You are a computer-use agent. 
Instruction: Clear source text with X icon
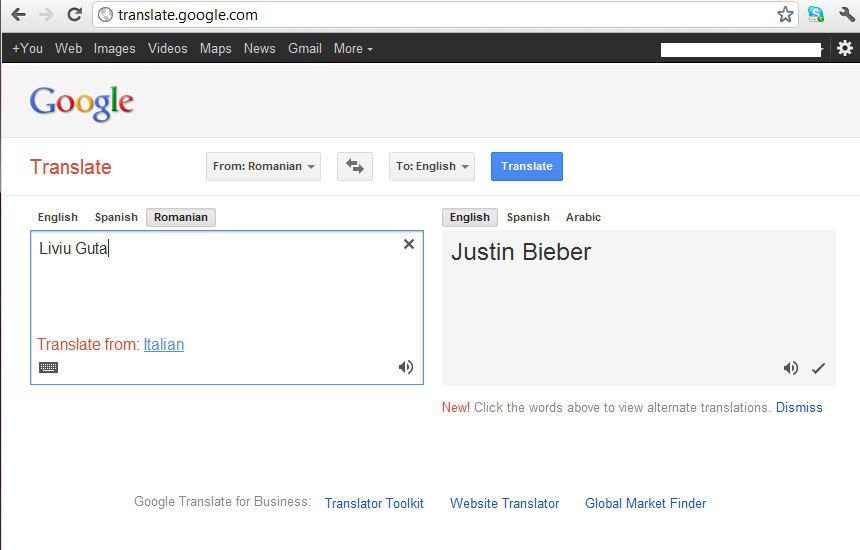(409, 244)
